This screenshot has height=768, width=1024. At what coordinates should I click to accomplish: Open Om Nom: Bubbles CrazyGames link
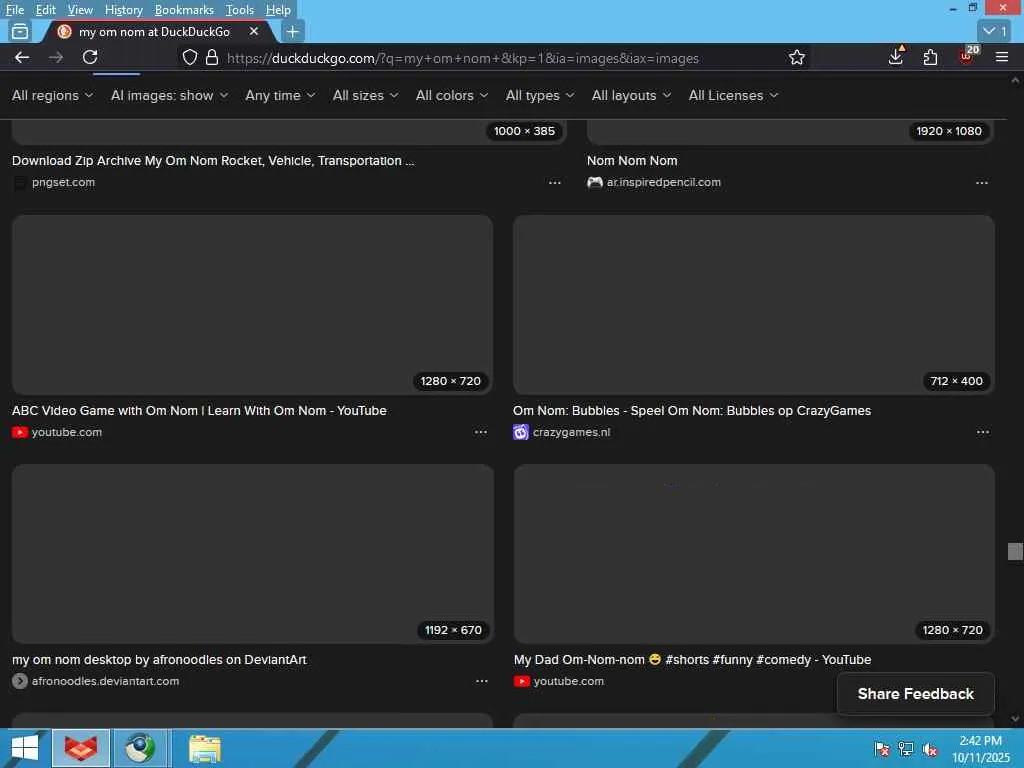(x=692, y=411)
